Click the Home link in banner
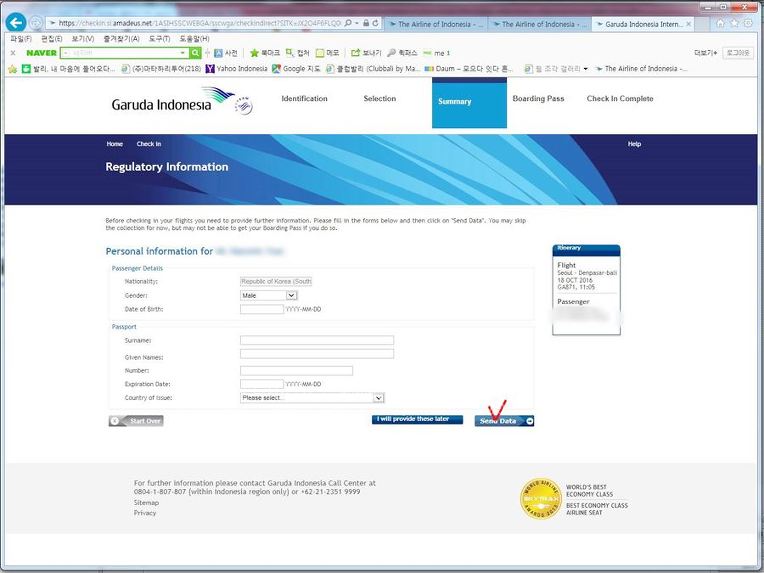Image resolution: width=764 pixels, height=573 pixels. tap(115, 144)
